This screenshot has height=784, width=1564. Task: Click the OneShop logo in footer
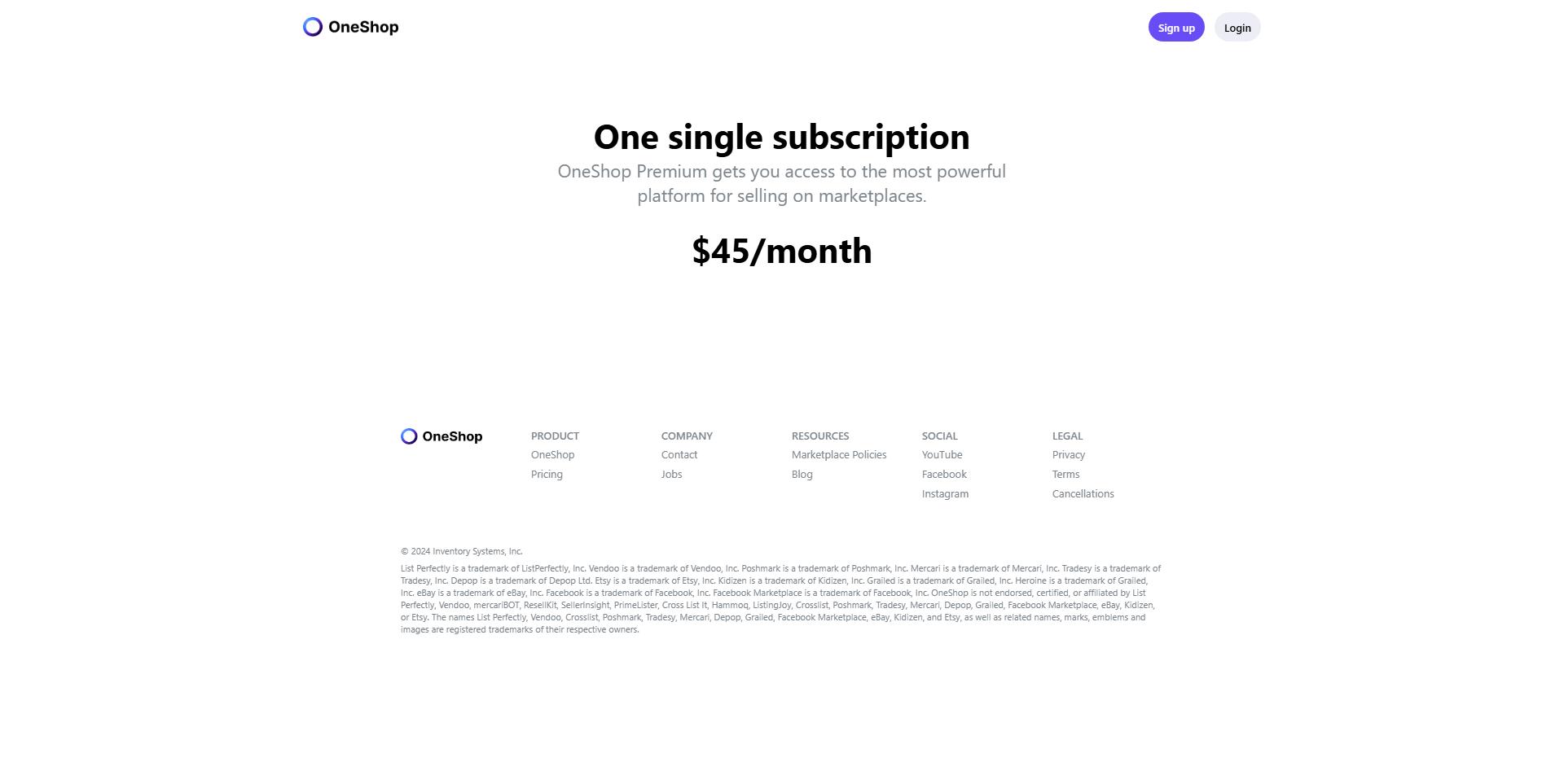click(442, 436)
